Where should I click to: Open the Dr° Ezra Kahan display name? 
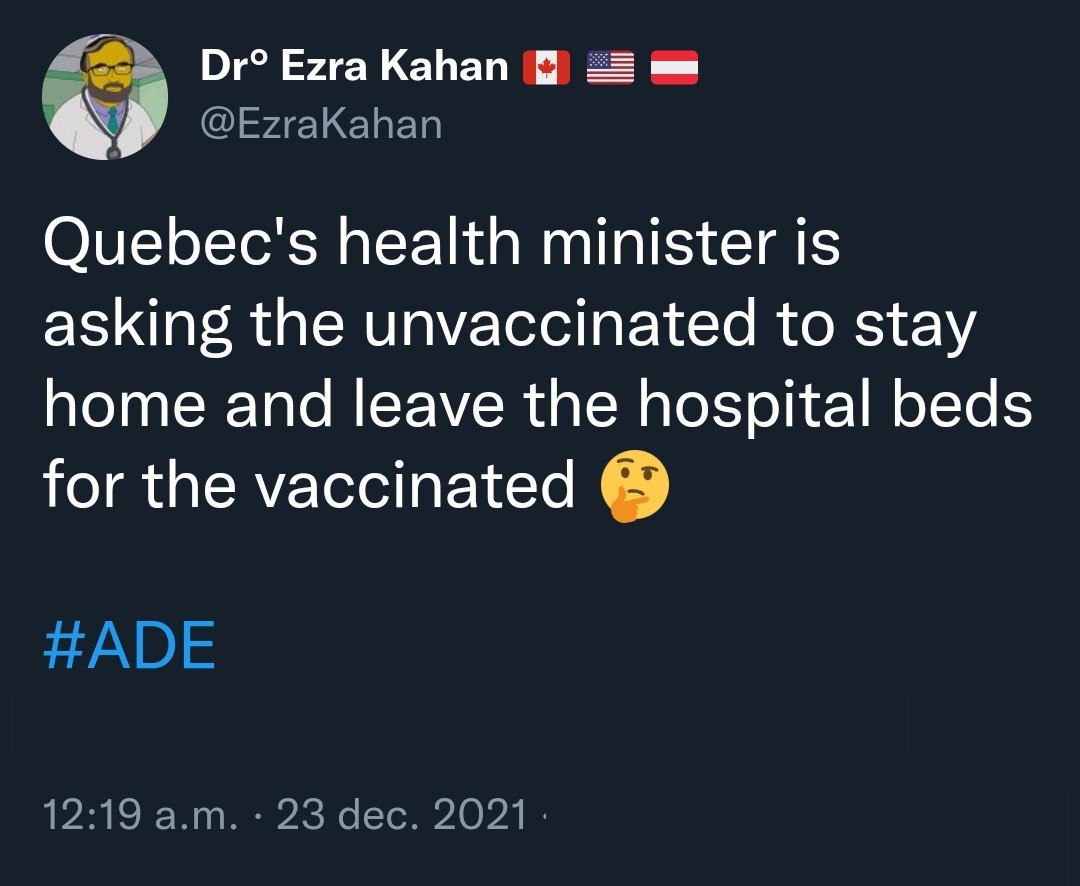coord(354,67)
